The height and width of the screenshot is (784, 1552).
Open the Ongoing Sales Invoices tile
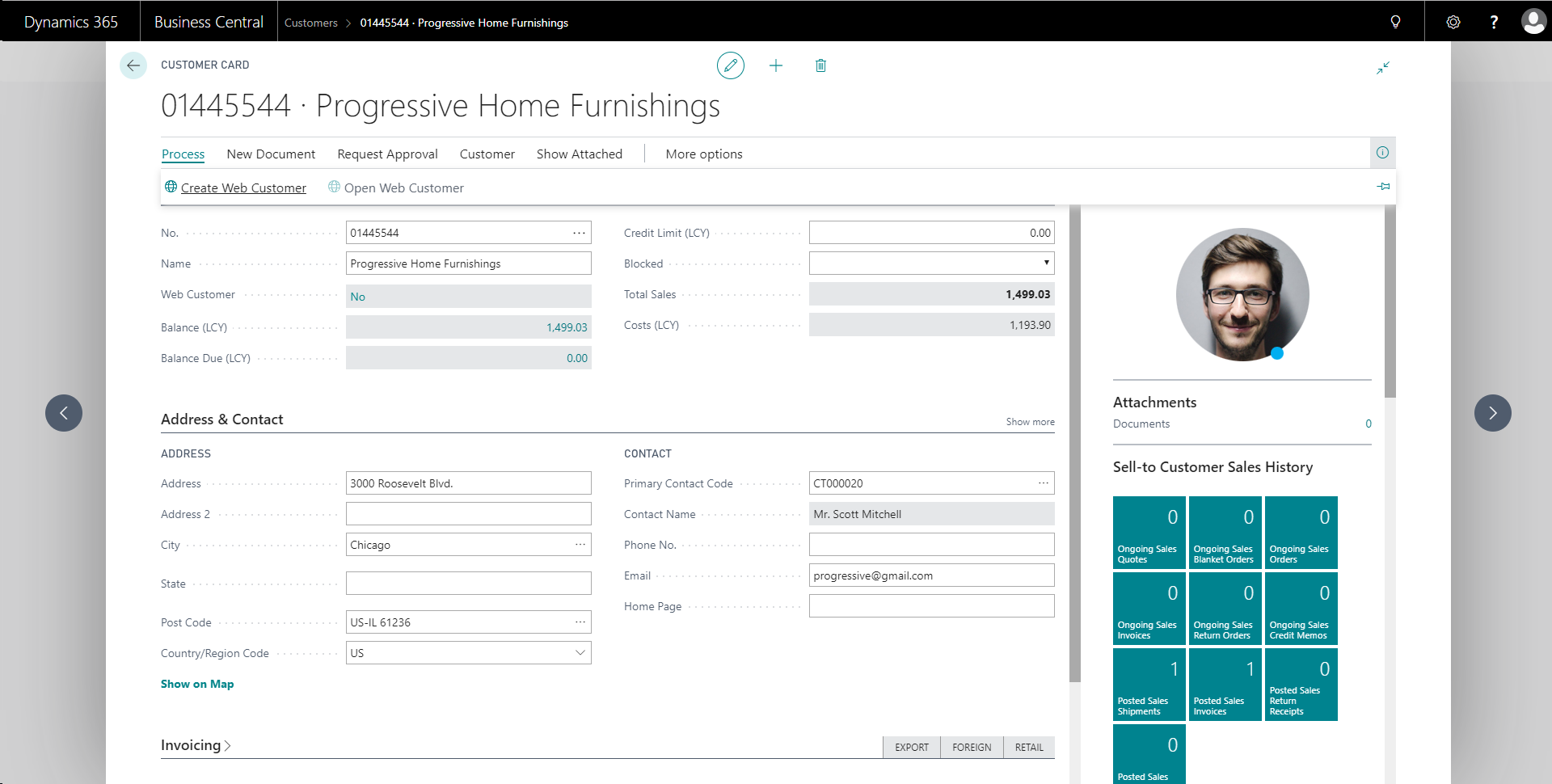tap(1149, 609)
